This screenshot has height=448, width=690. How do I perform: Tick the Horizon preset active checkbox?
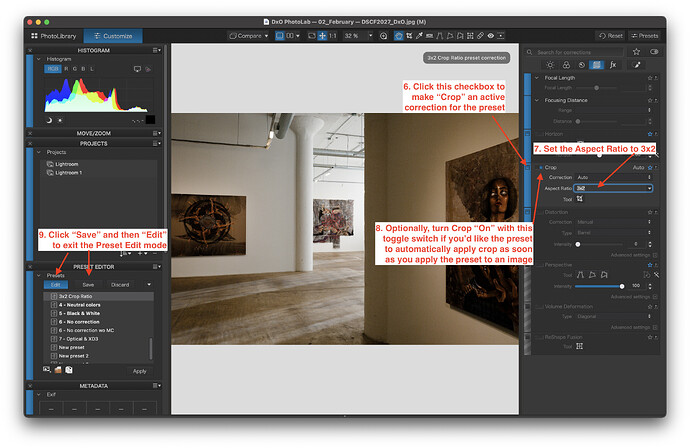point(528,133)
